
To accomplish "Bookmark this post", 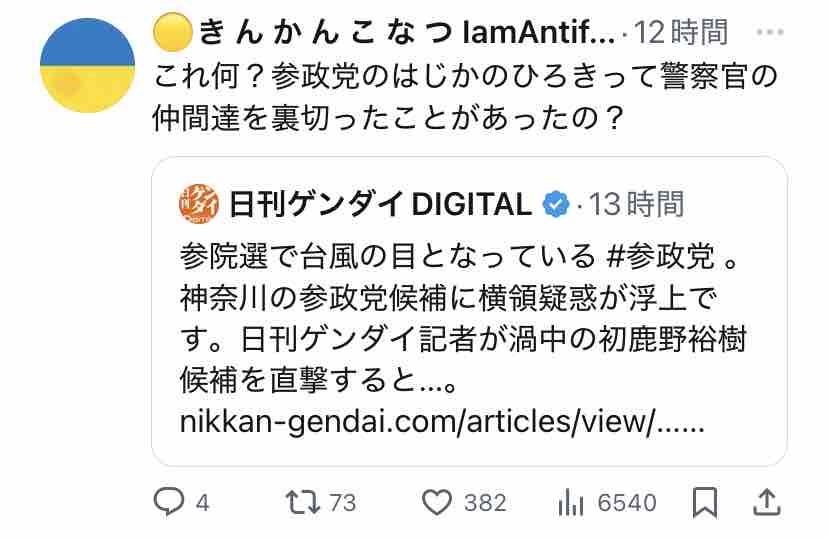I will (705, 502).
